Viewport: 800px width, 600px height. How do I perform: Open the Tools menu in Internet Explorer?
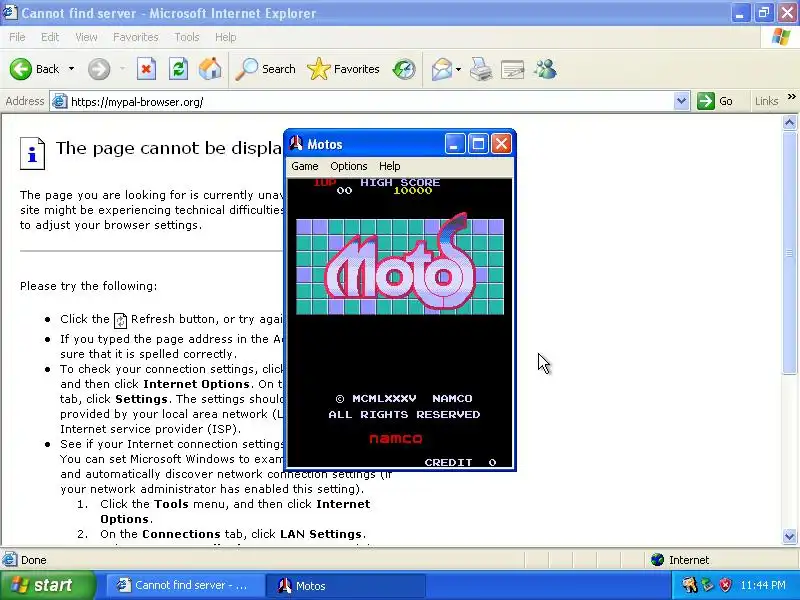[x=187, y=37]
